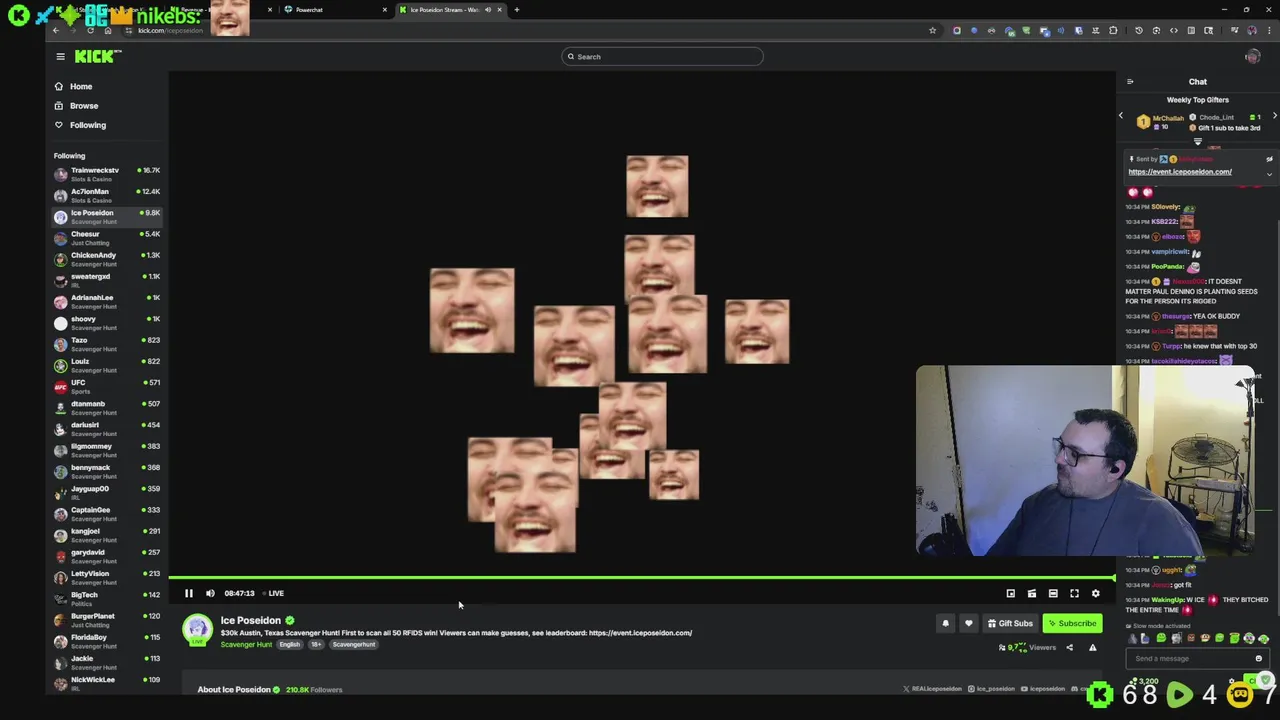Enable picture-in-picture mode
Image resolution: width=1280 pixels, height=720 pixels.
(1011, 593)
